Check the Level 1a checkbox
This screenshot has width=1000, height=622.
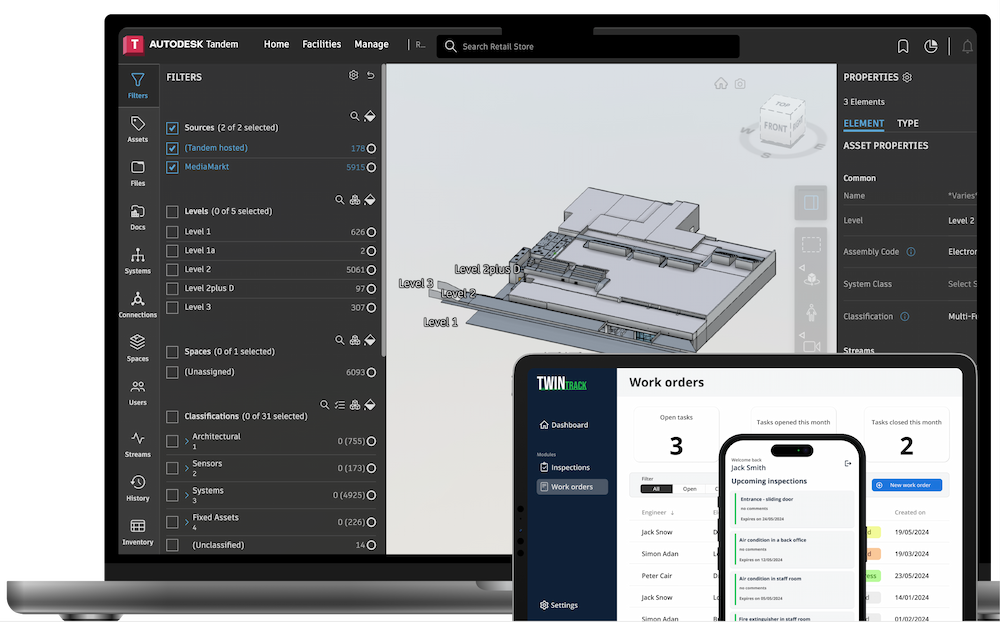click(172, 251)
